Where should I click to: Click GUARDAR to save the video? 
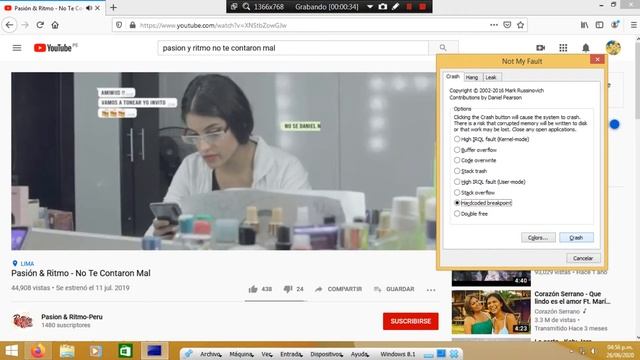coord(394,289)
